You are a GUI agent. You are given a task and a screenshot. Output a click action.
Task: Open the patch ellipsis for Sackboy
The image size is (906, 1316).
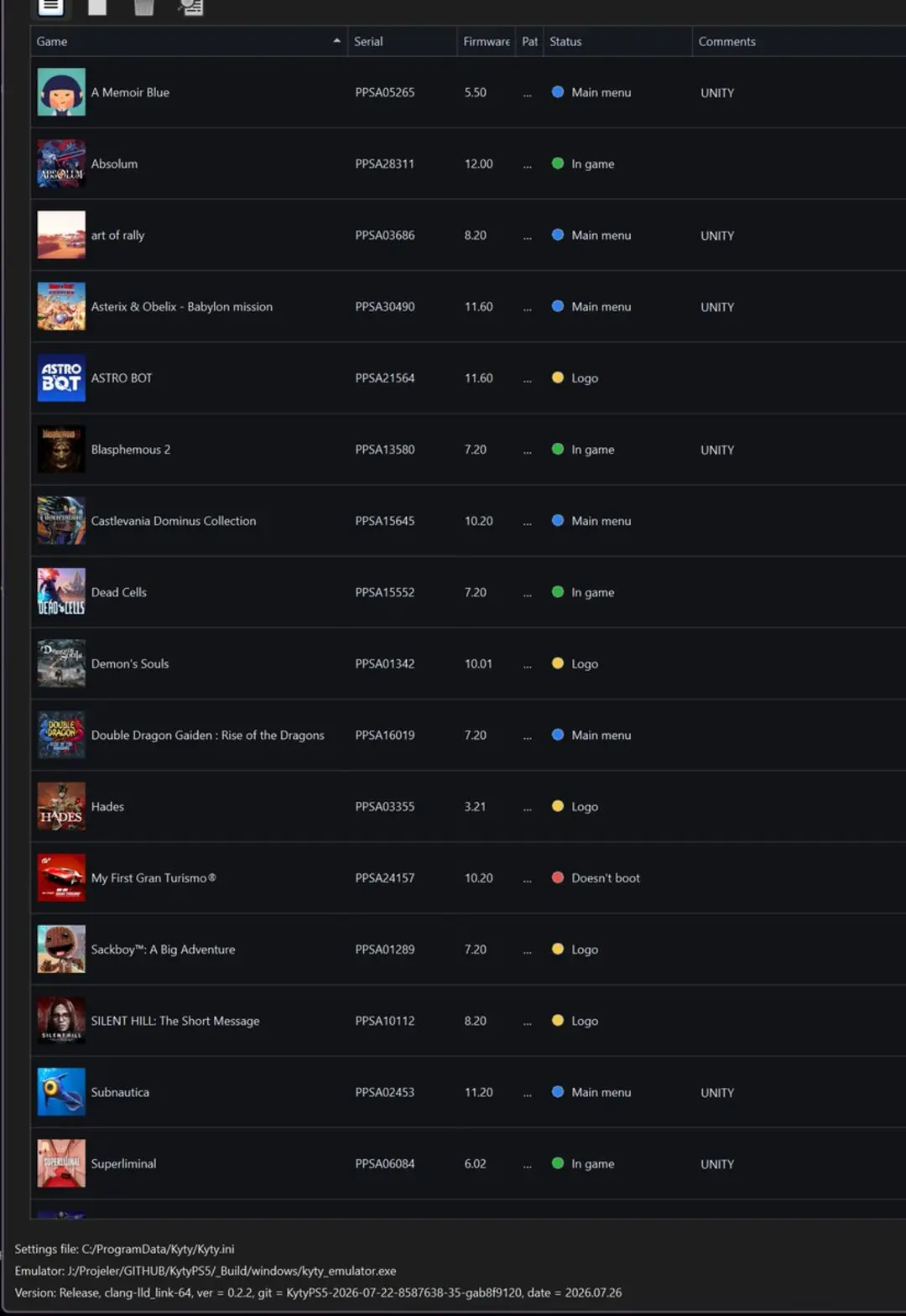[528, 952]
